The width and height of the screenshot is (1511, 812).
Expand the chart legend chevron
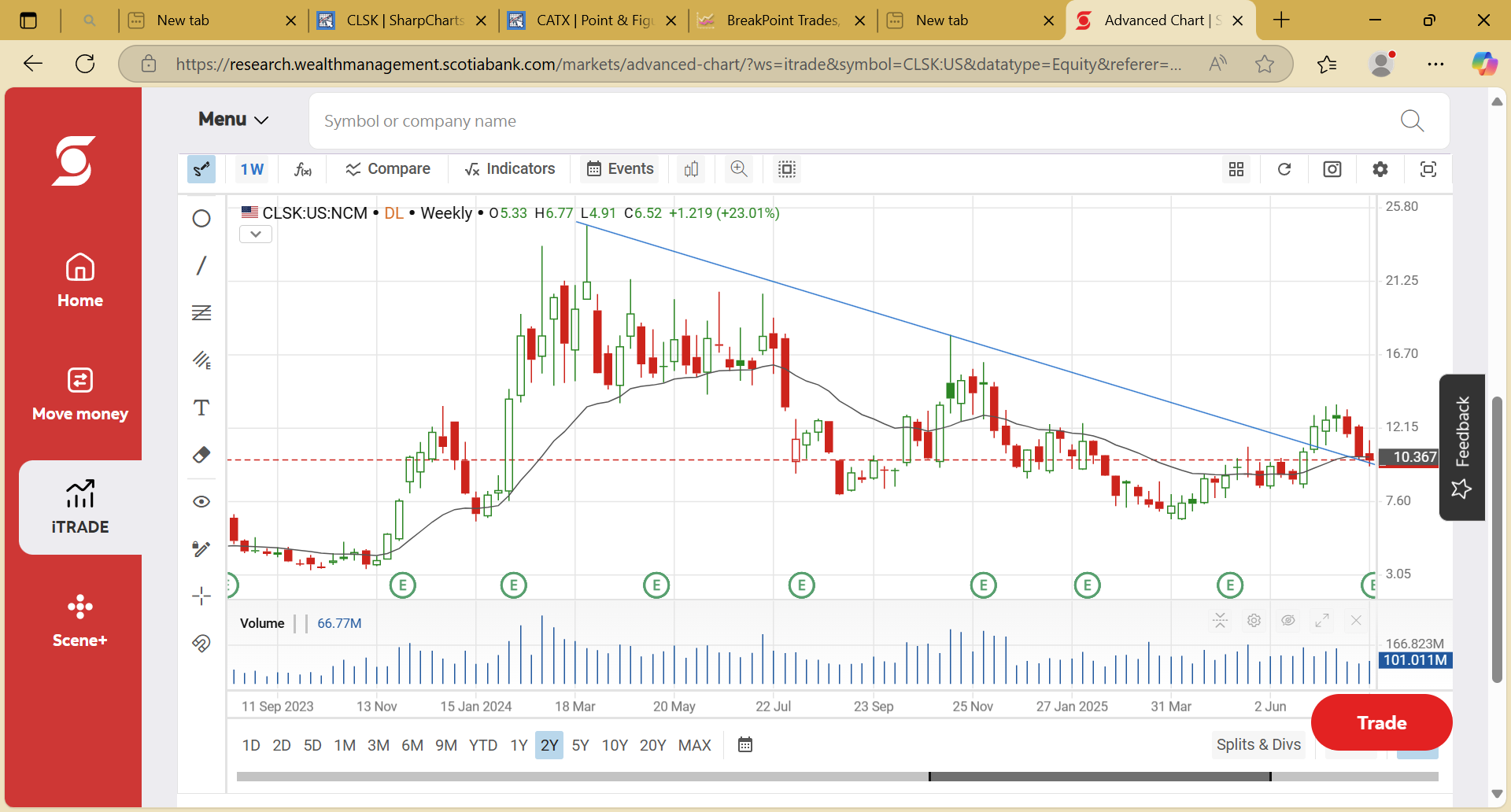pos(256,234)
